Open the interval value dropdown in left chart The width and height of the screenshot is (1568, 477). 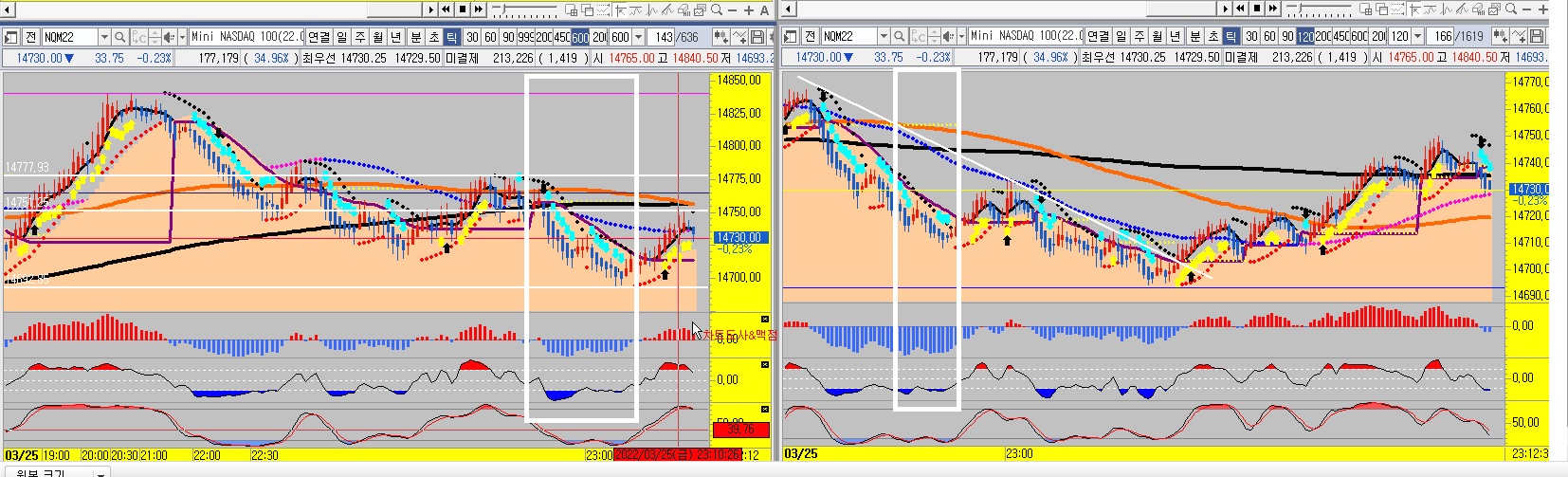tap(638, 37)
